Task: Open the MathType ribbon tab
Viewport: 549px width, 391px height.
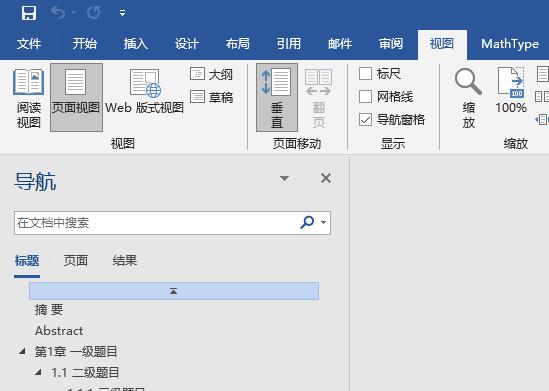Action: pyautogui.click(x=510, y=44)
